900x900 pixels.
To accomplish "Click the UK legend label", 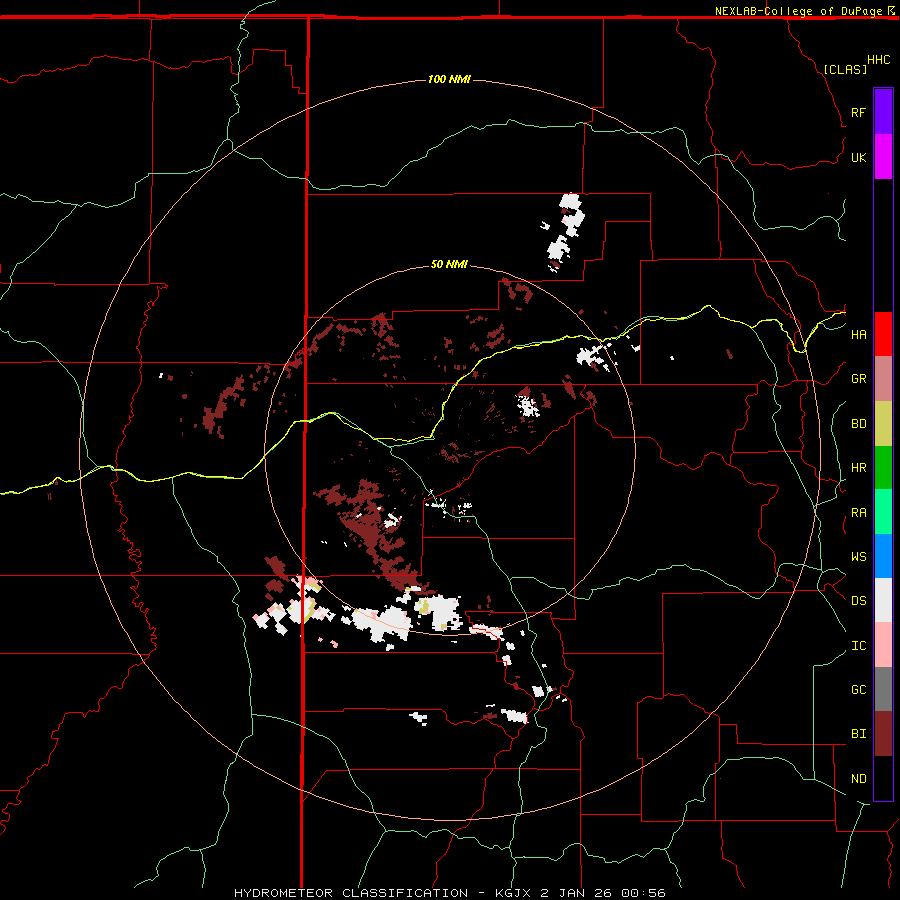I will point(858,157).
